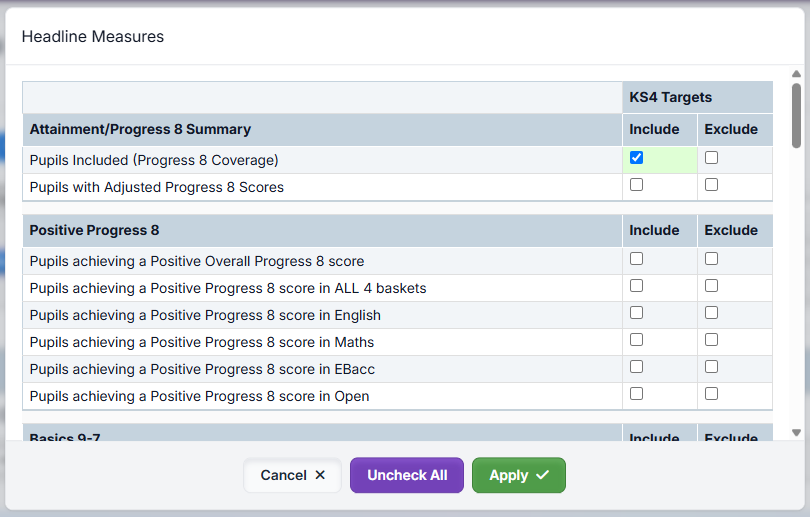This screenshot has height=517, width=810.
Task: Tick Exclude for Pupils Included (Progress 8 Coverage)
Action: point(711,158)
